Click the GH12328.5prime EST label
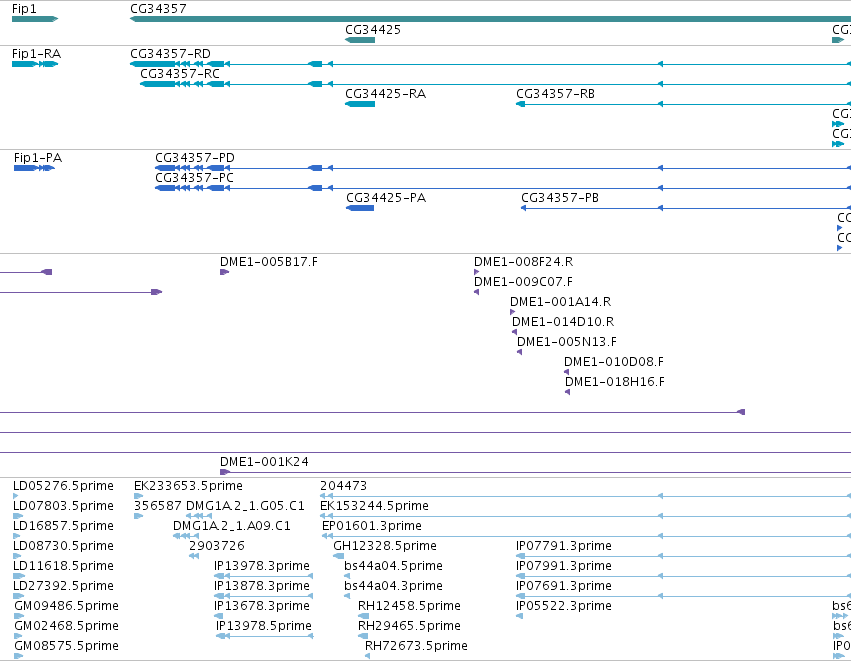Image resolution: width=851 pixels, height=661 pixels. (385, 546)
